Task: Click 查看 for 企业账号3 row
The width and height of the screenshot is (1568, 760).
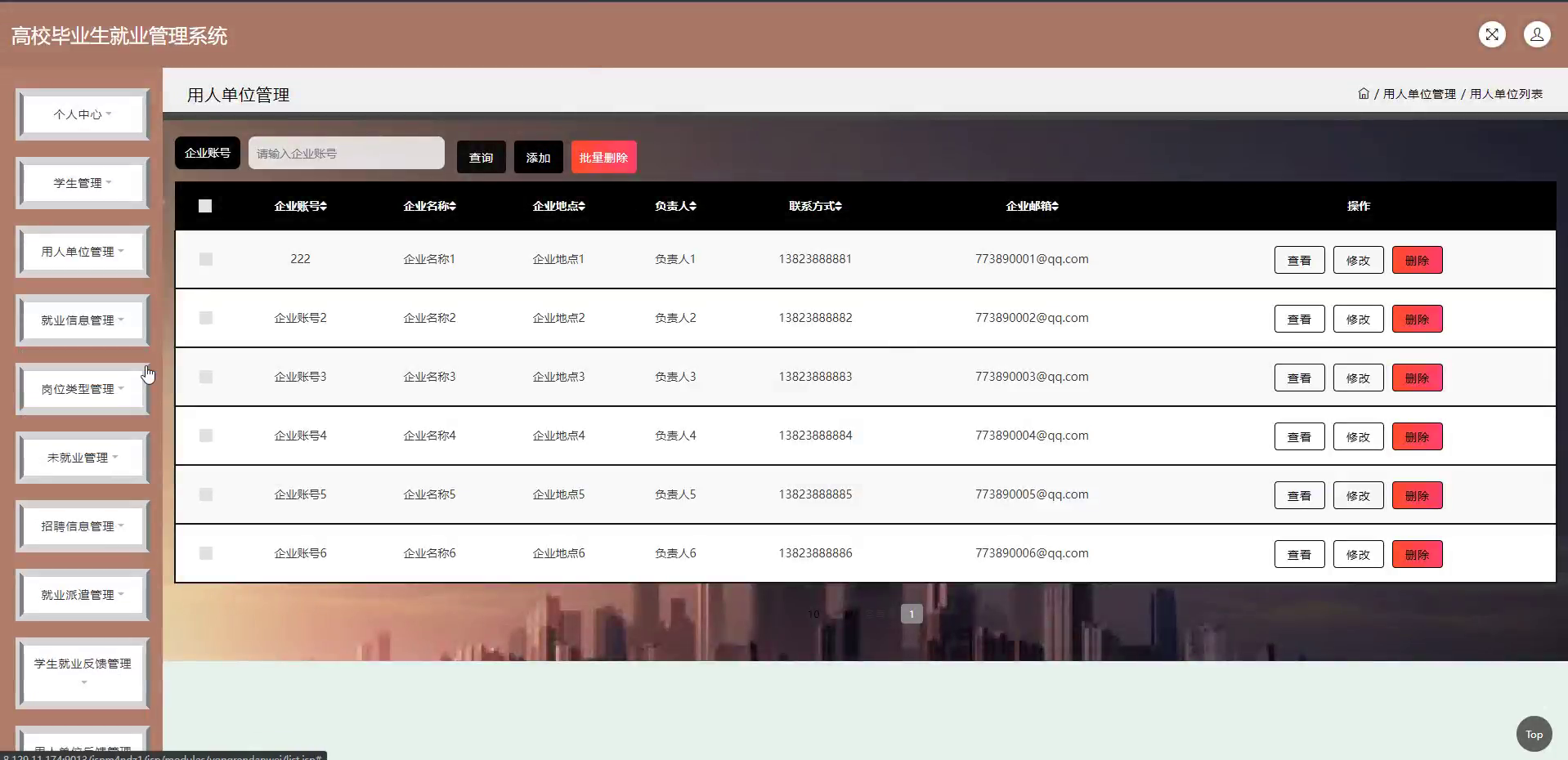Action: pyautogui.click(x=1299, y=378)
